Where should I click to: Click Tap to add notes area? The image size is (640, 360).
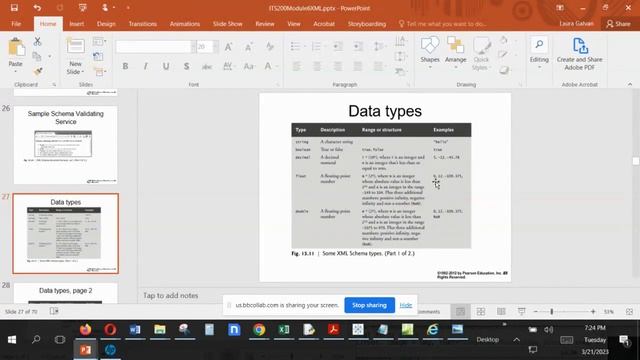click(171, 296)
